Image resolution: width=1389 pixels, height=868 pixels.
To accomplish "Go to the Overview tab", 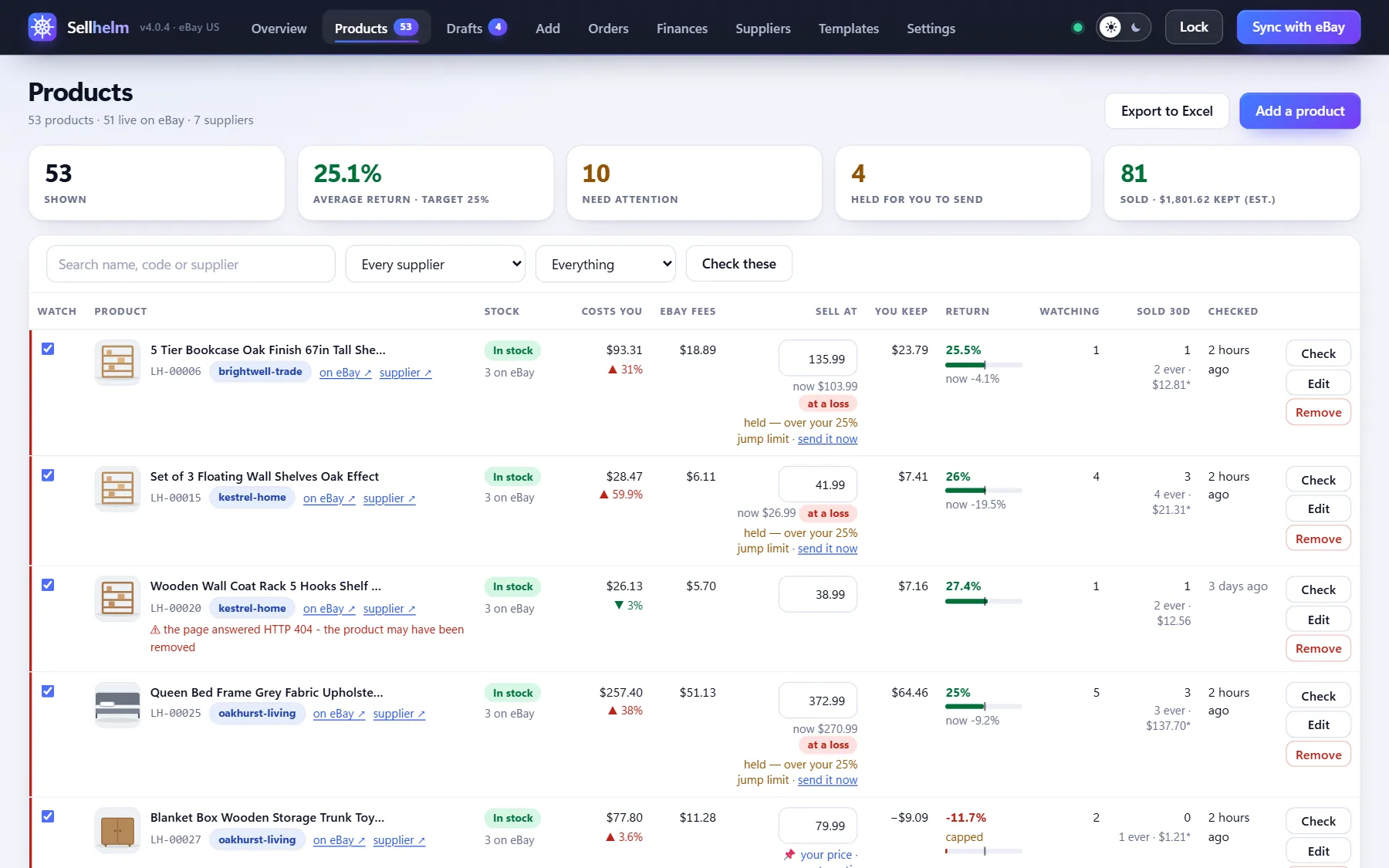I will [279, 29].
